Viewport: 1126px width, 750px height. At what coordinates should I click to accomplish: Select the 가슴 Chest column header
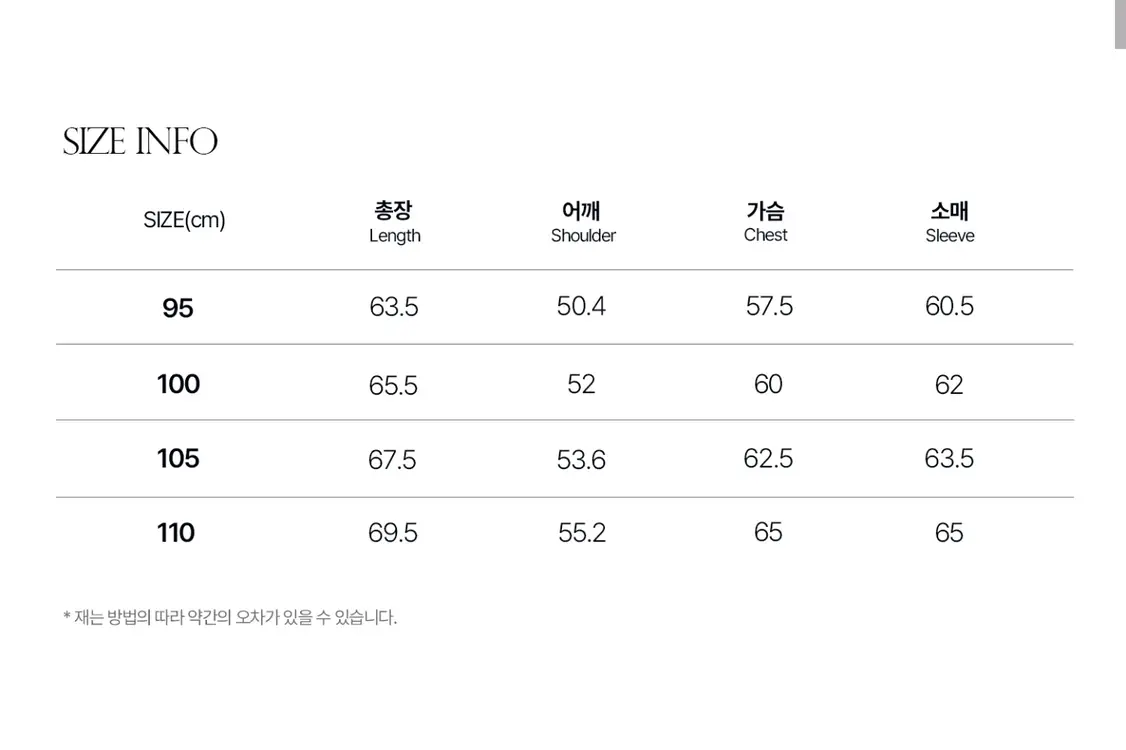tap(766, 222)
